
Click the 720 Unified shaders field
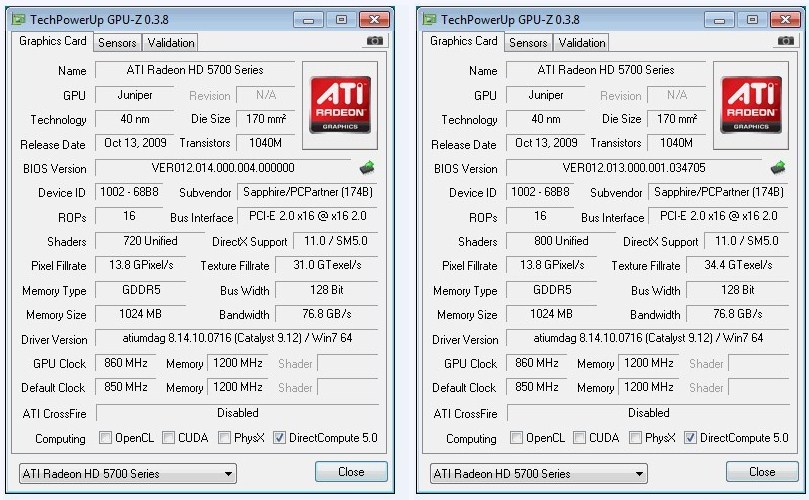click(x=150, y=241)
